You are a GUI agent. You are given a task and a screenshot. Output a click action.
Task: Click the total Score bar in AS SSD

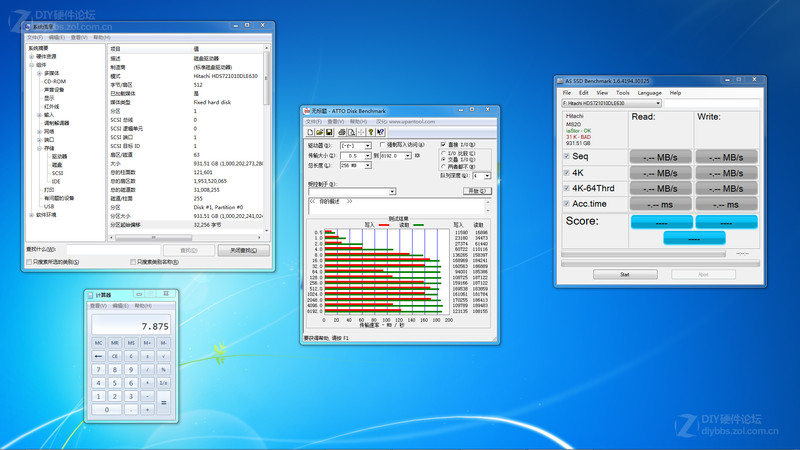pyautogui.click(x=694, y=238)
